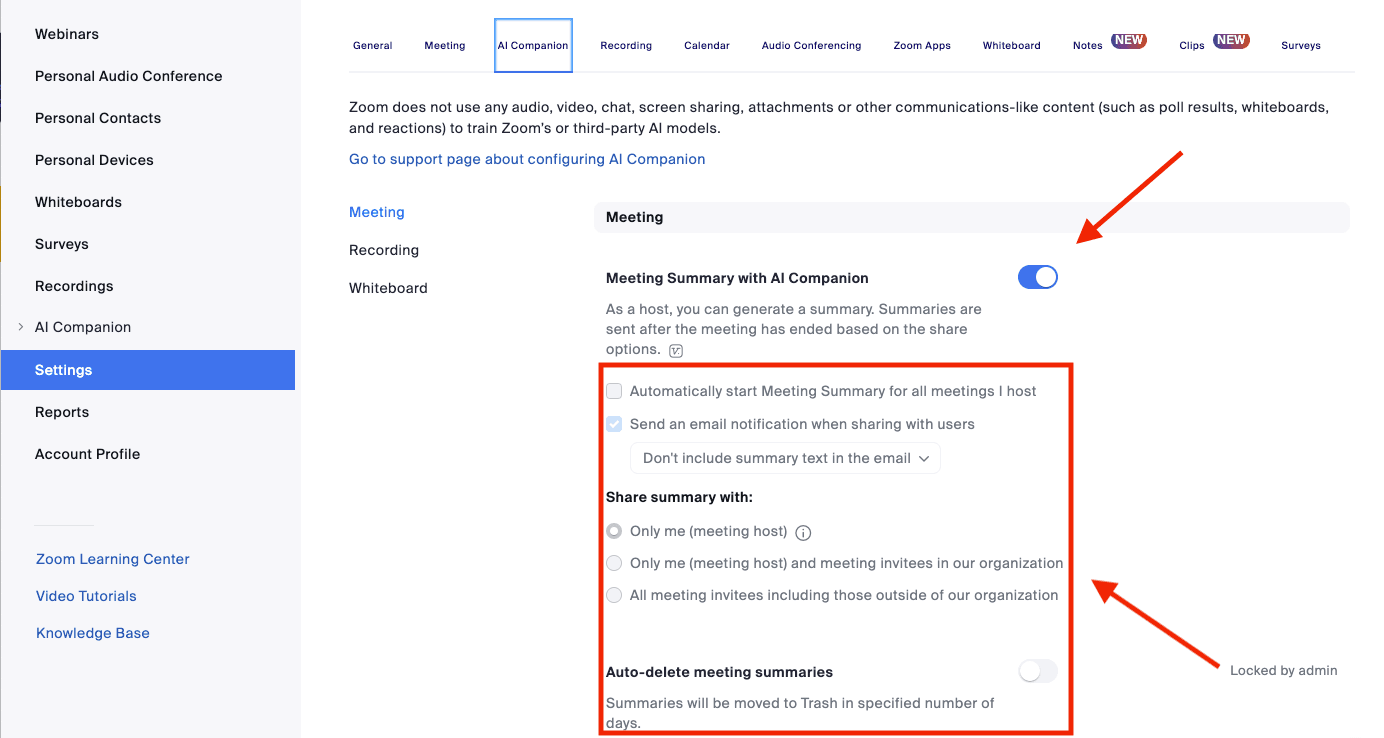Open AI Companion support page link

pyautogui.click(x=527, y=159)
